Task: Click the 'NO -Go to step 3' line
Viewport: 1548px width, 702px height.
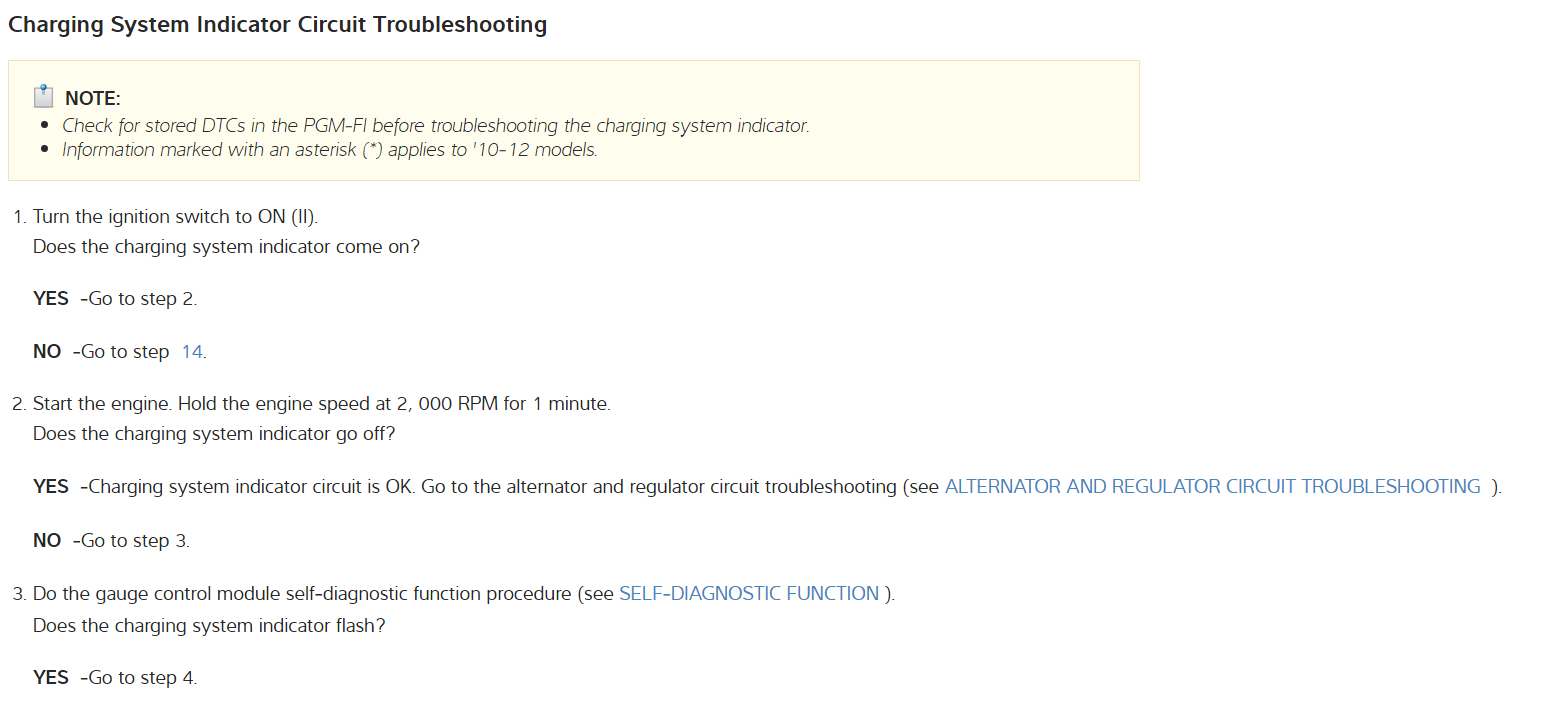Action: click(111, 541)
